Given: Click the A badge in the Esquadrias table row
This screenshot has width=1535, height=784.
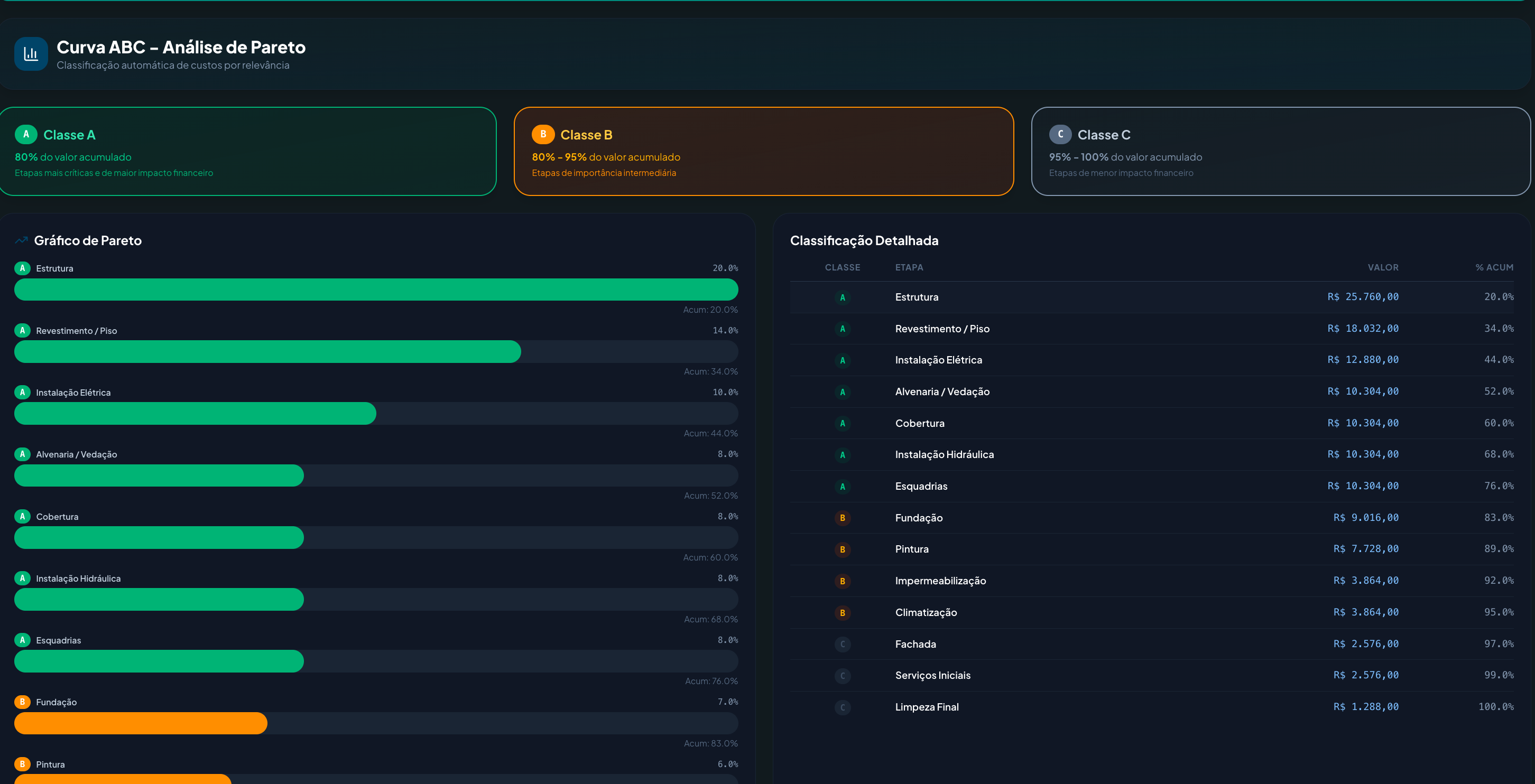Looking at the screenshot, I should pos(842,487).
